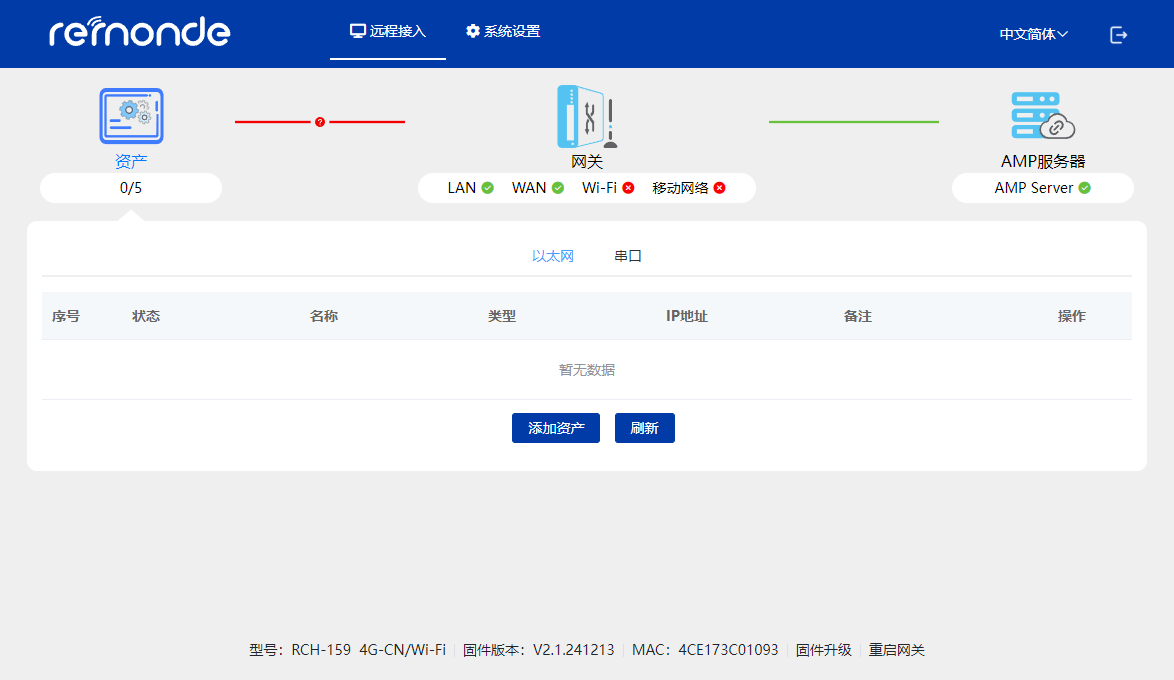Screen dimensions: 1174x680
Task: Click the WAN green status check icon
Action: pyautogui.click(x=558, y=188)
